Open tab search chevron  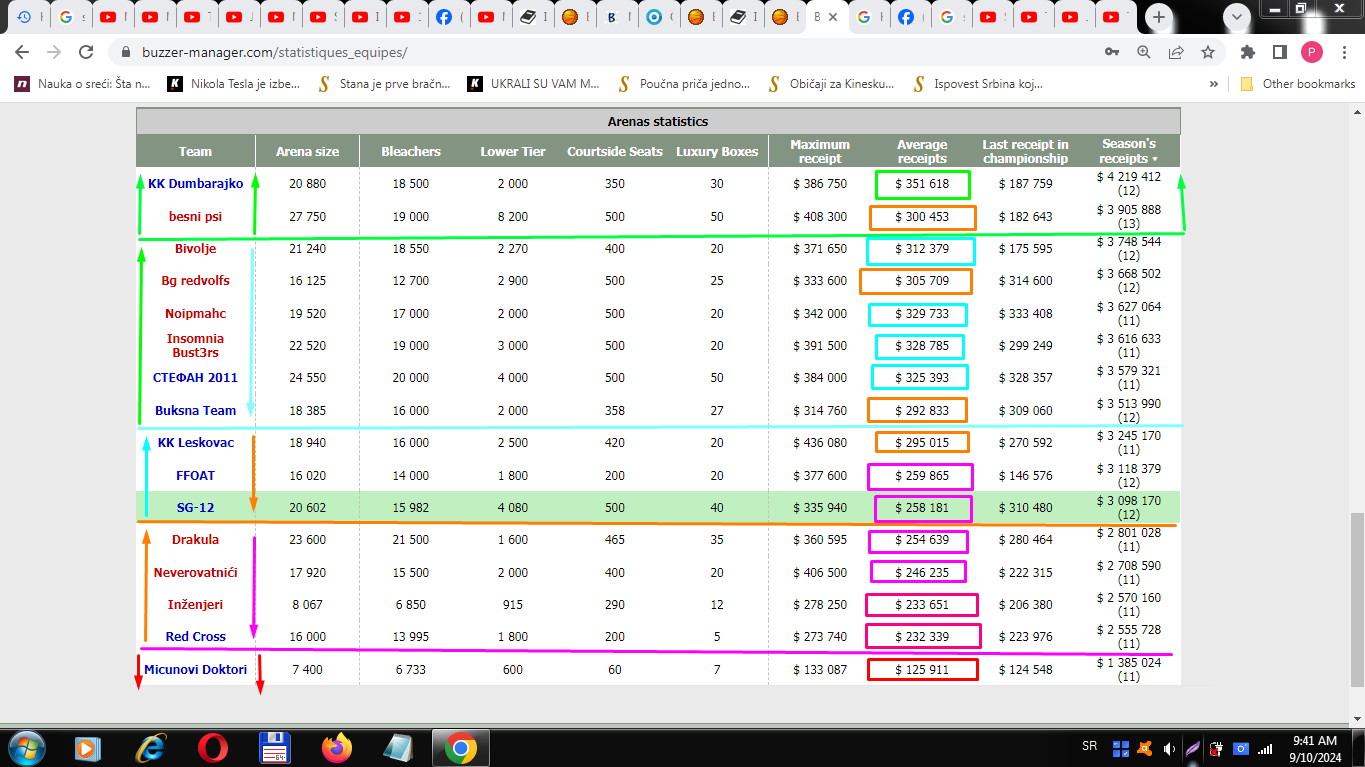[1238, 17]
